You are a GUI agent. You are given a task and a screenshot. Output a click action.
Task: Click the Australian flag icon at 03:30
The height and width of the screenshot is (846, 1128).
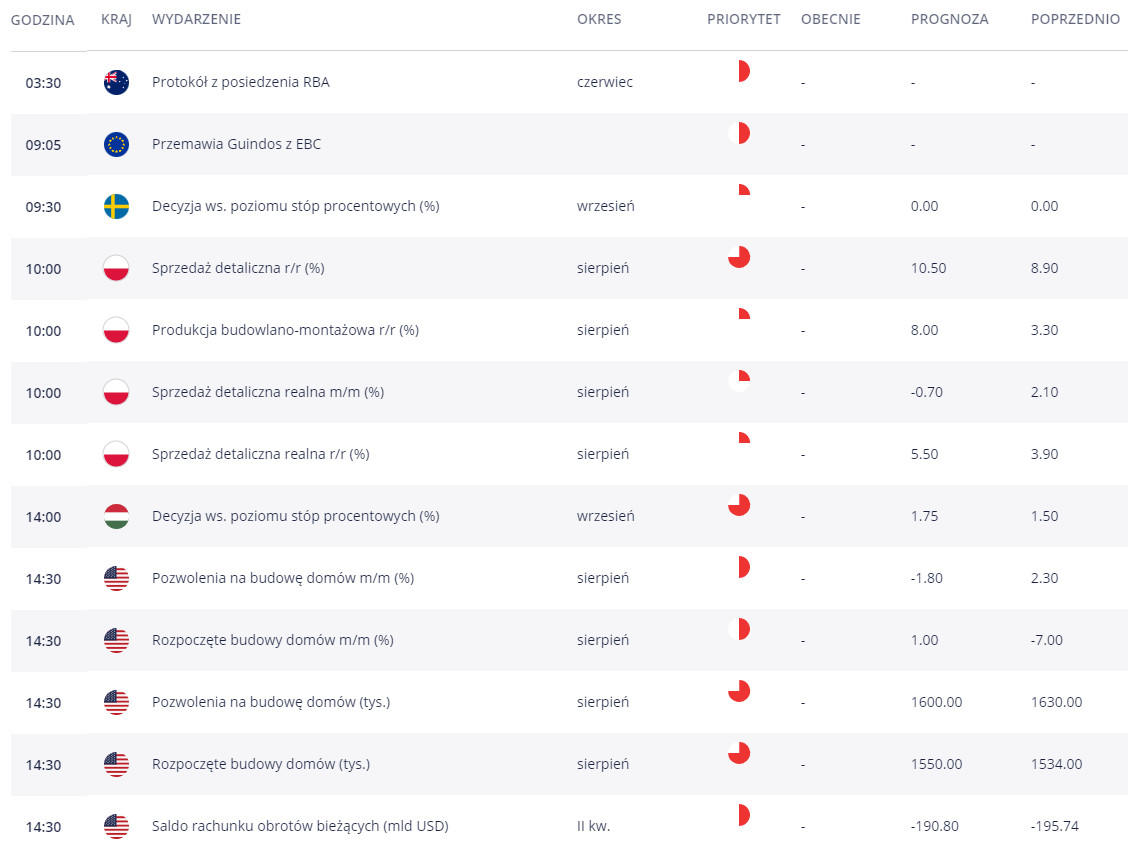pyautogui.click(x=117, y=83)
